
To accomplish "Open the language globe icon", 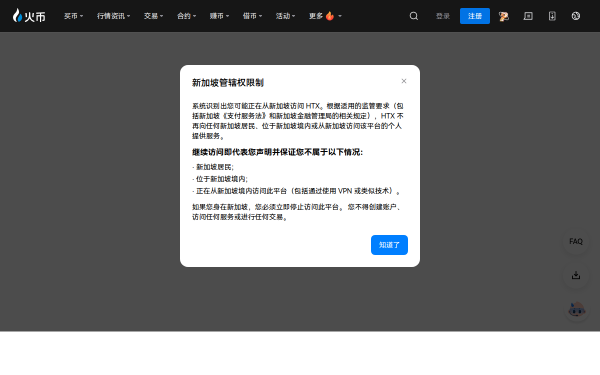I will click(576, 16).
